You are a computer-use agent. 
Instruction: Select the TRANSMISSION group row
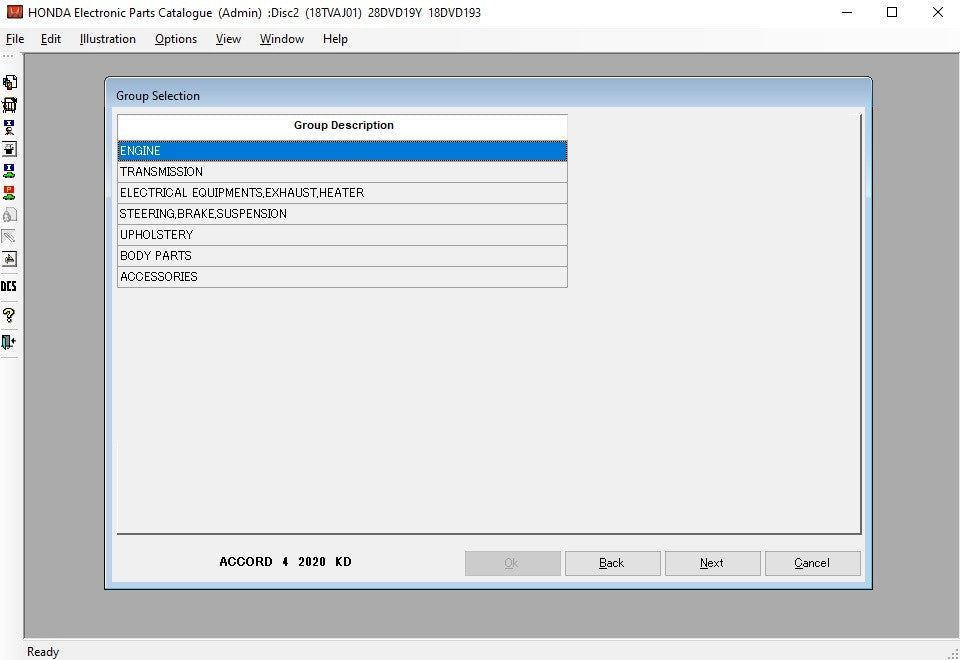coord(342,172)
